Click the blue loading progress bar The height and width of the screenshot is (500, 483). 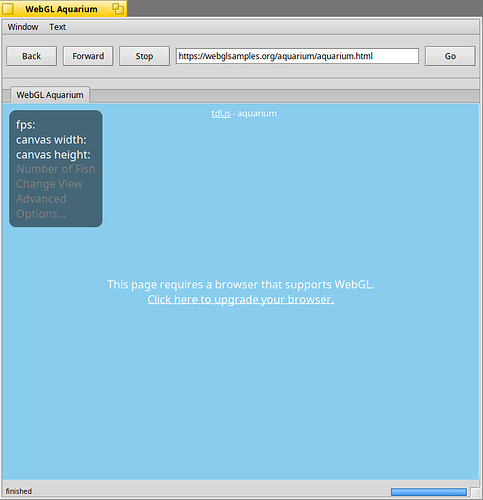429,492
